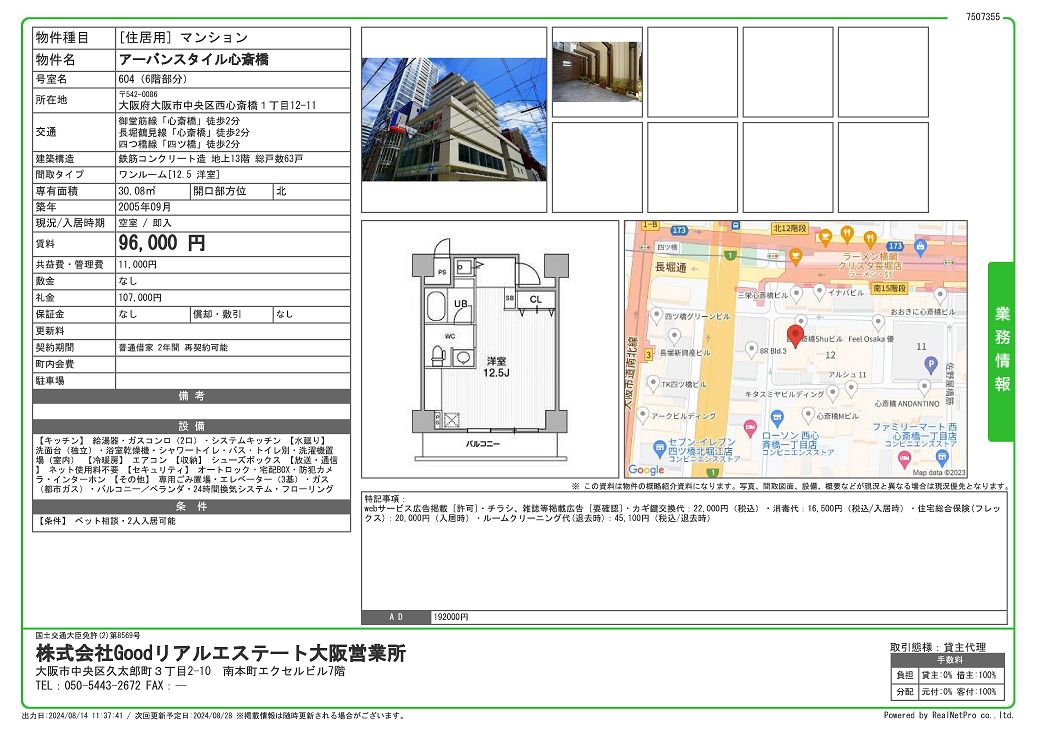Click the license text 国土交通大臣免許(2)第8569号
The height and width of the screenshot is (737, 1040).
(x=88, y=636)
